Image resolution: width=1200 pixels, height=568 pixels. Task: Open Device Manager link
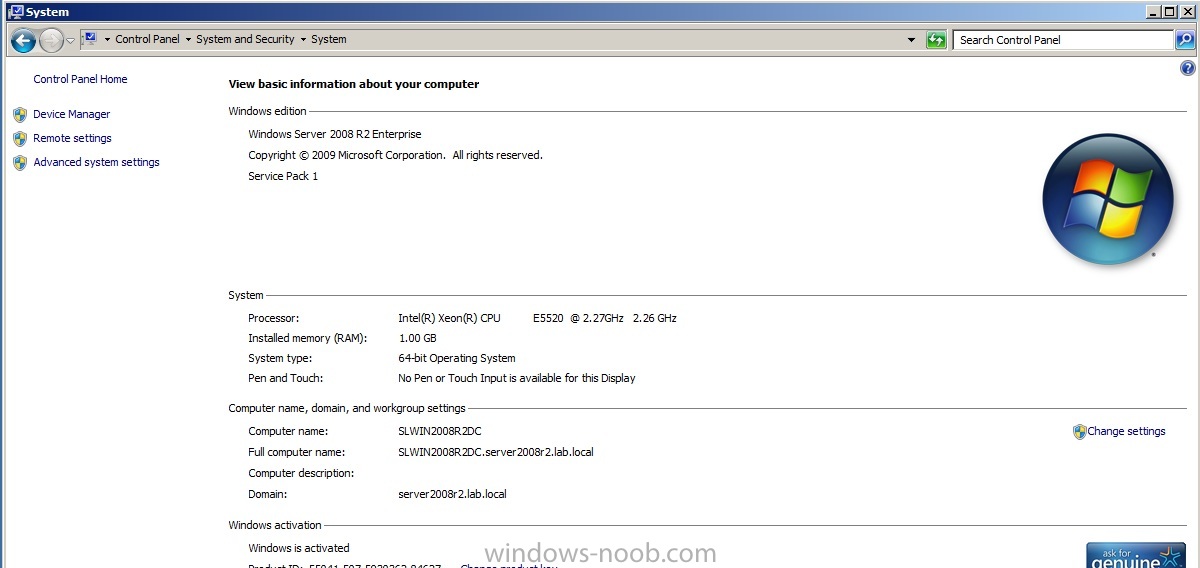click(x=71, y=114)
